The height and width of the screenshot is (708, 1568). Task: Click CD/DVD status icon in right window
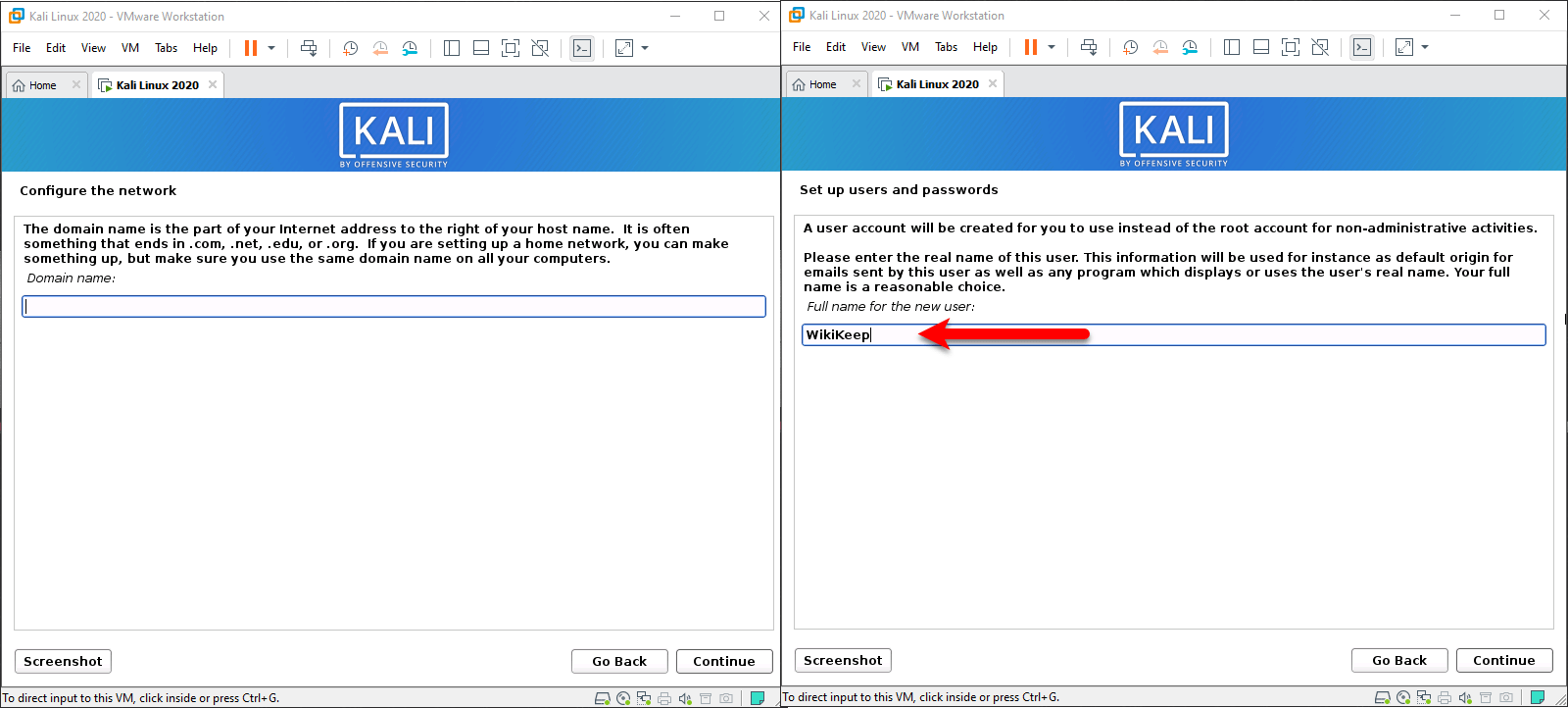(1403, 697)
